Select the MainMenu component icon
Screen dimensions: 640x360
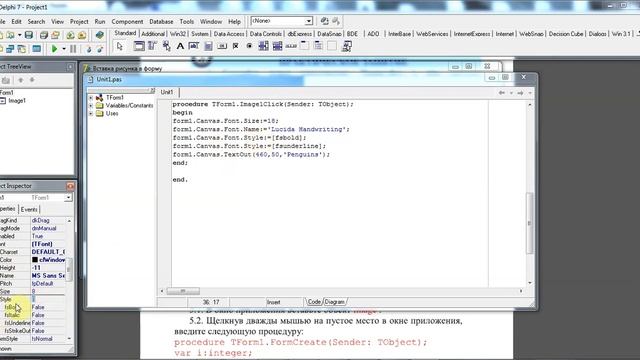pos(153,46)
